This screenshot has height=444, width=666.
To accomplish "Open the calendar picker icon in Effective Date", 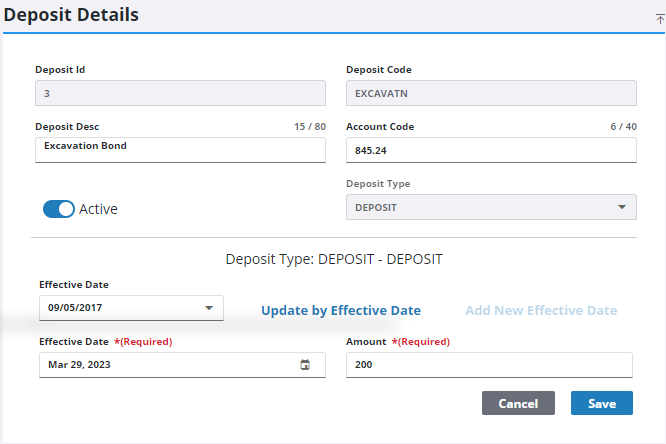I will 305,365.
